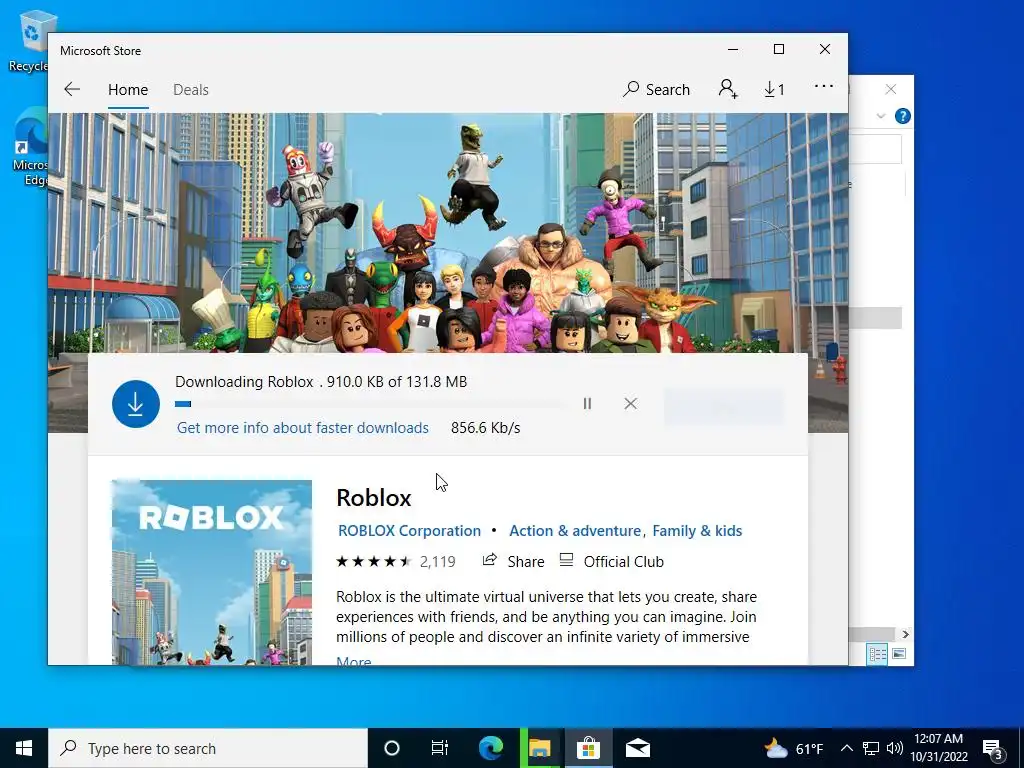
Task: Click the round blue download icon
Action: 136,404
